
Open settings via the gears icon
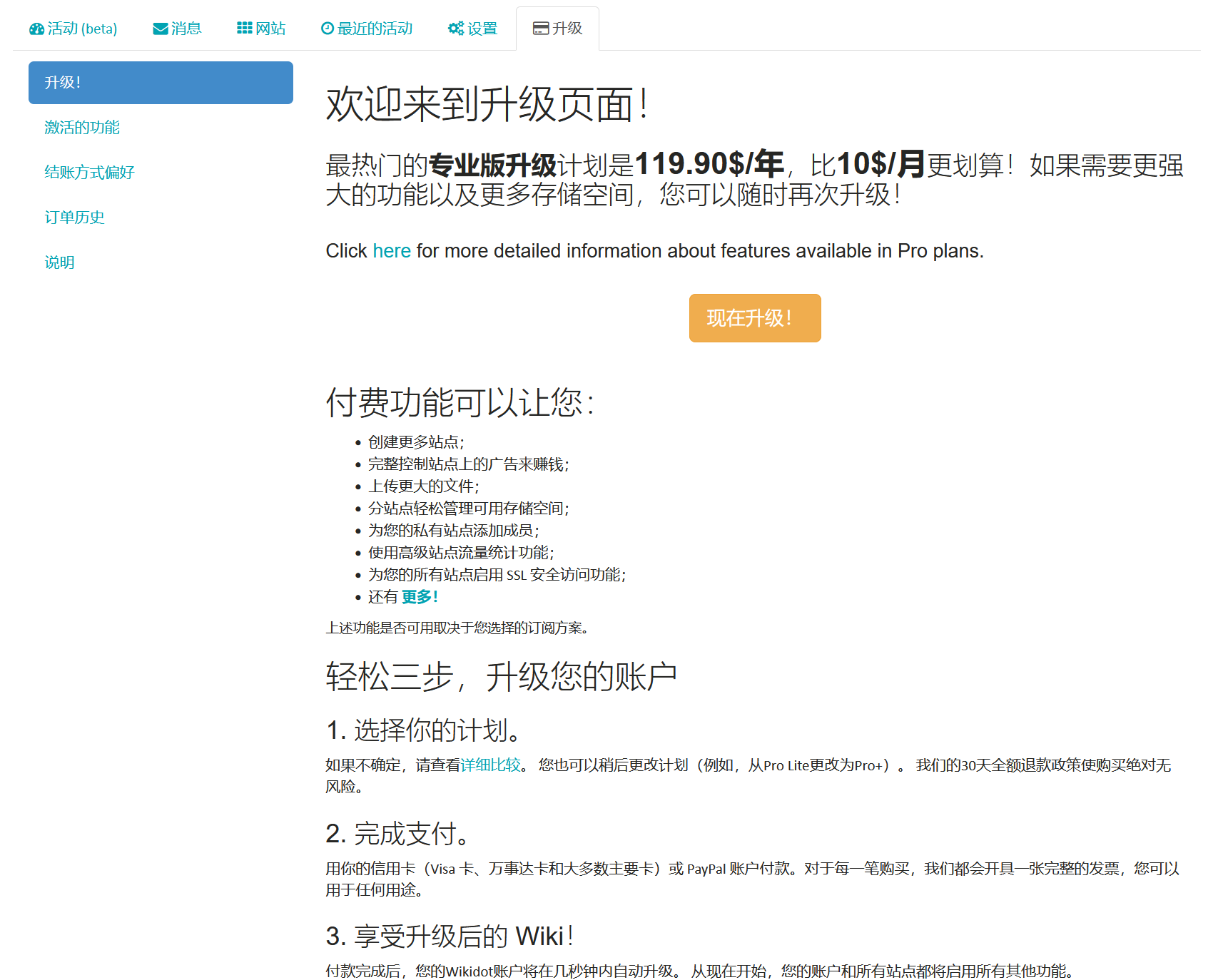pos(455,28)
